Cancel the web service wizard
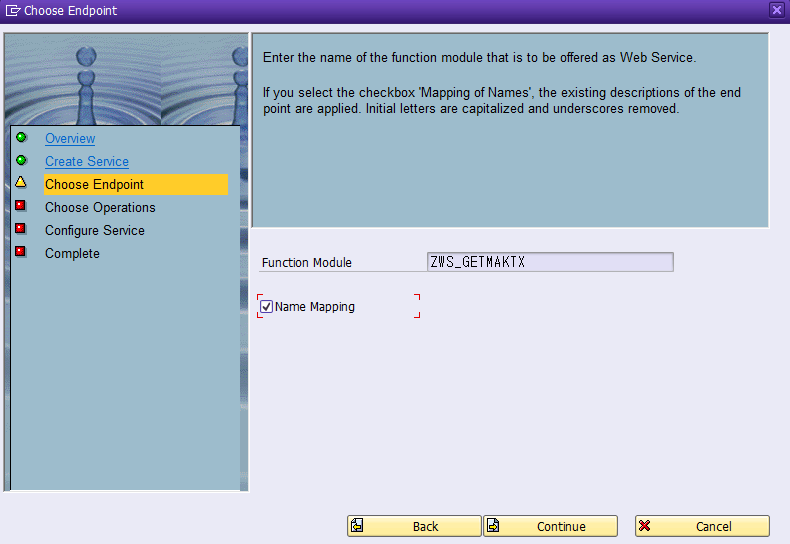 coord(702,526)
